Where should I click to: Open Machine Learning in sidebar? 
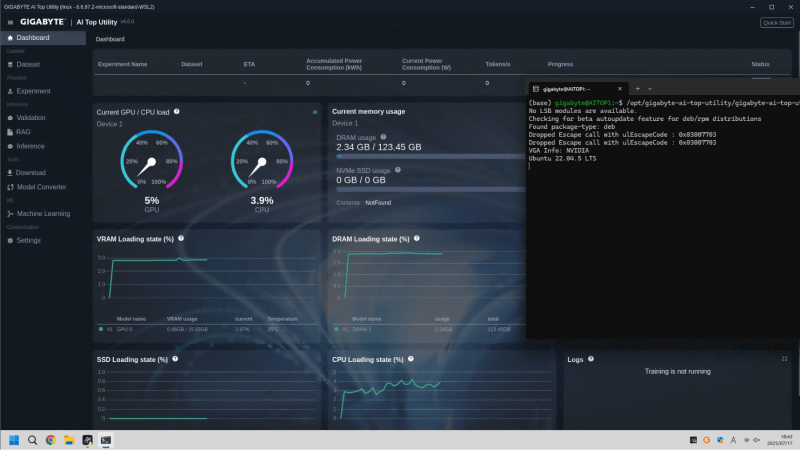pos(43,213)
